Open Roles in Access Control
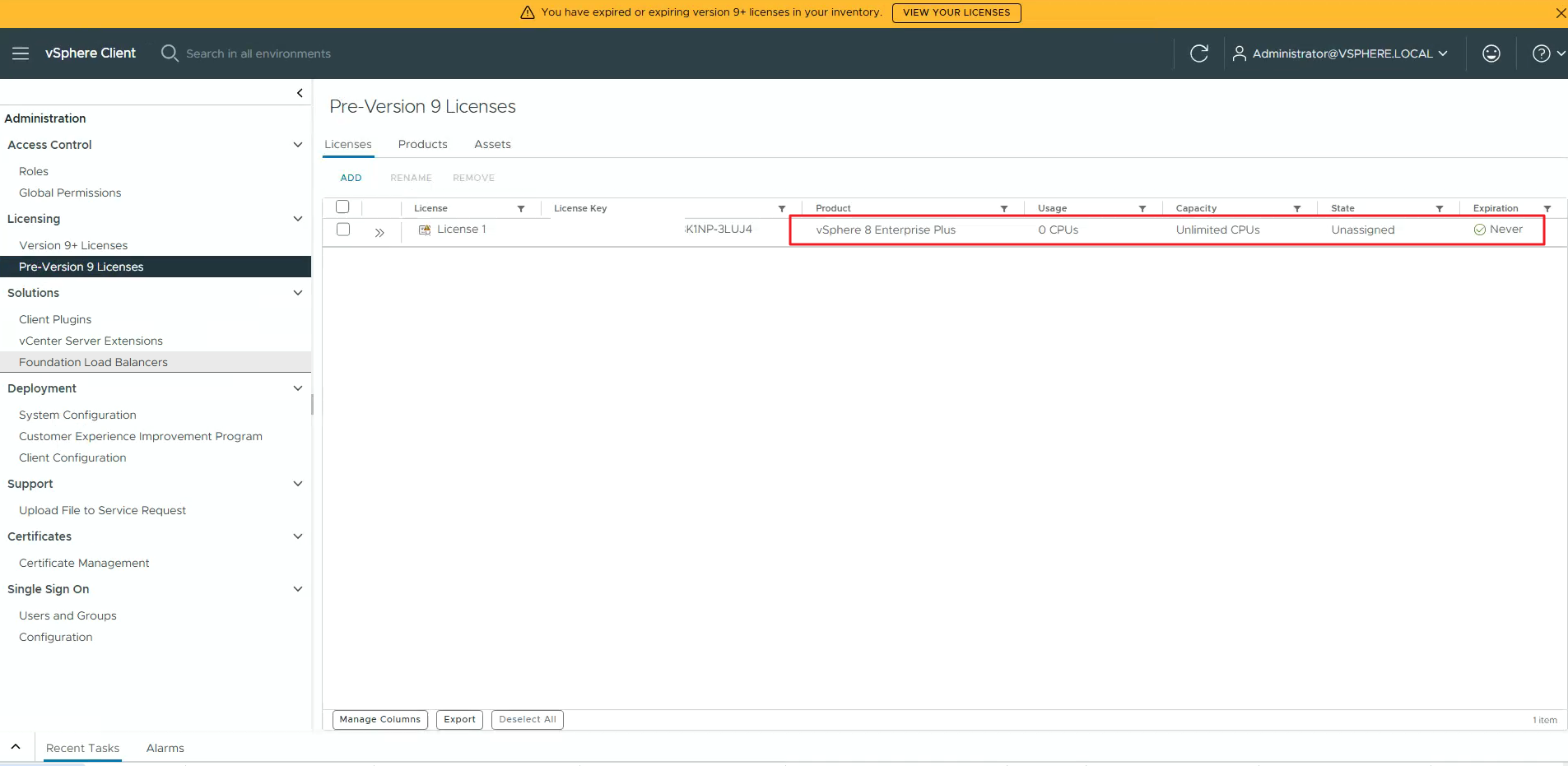1568x766 pixels. click(34, 171)
